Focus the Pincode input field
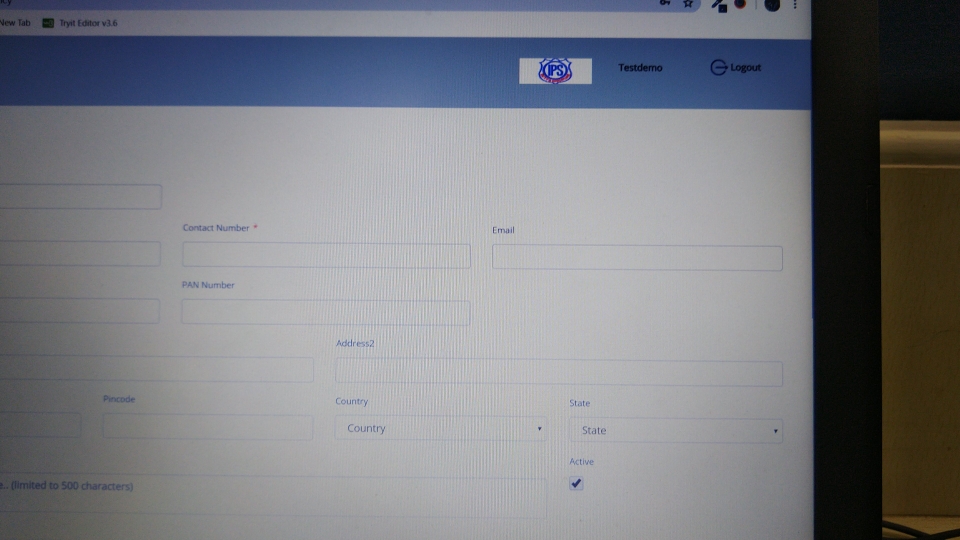The image size is (960, 540). pos(207,427)
